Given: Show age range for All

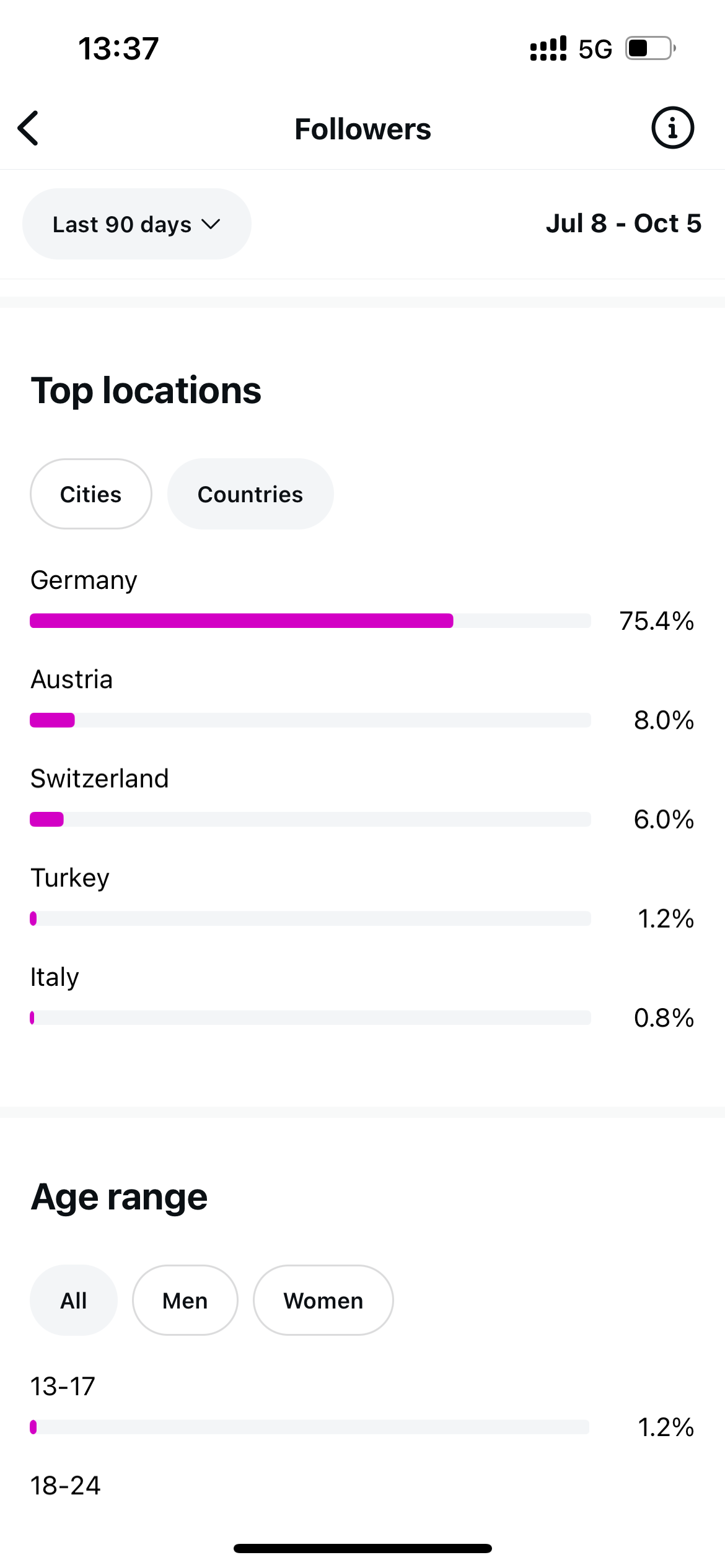Looking at the screenshot, I should [74, 1300].
